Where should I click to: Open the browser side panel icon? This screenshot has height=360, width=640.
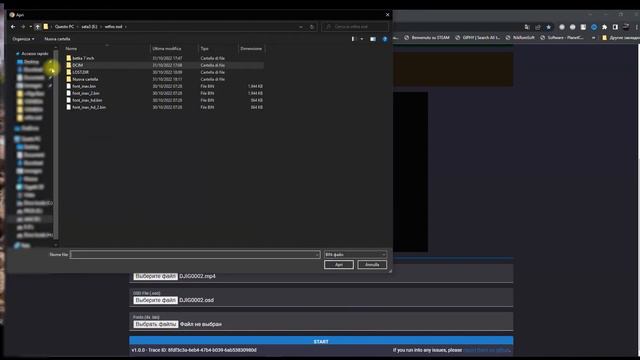(615, 27)
